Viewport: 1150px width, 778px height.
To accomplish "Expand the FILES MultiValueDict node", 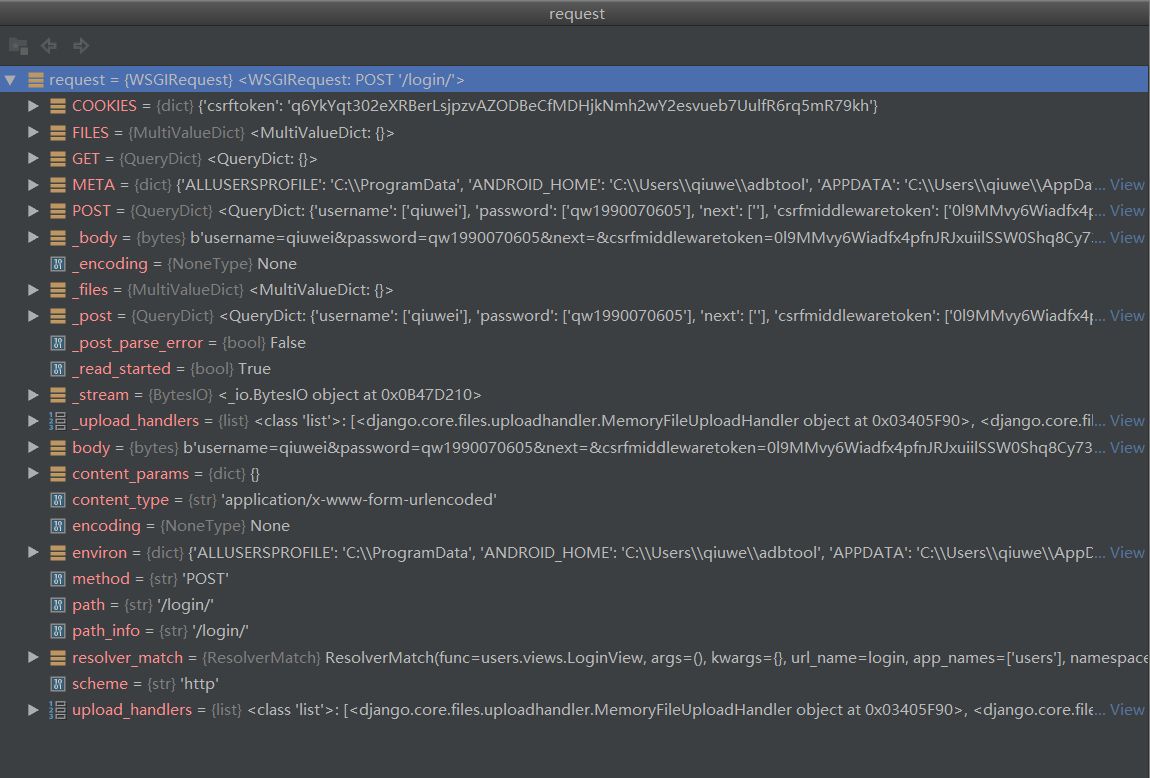I will (33, 132).
